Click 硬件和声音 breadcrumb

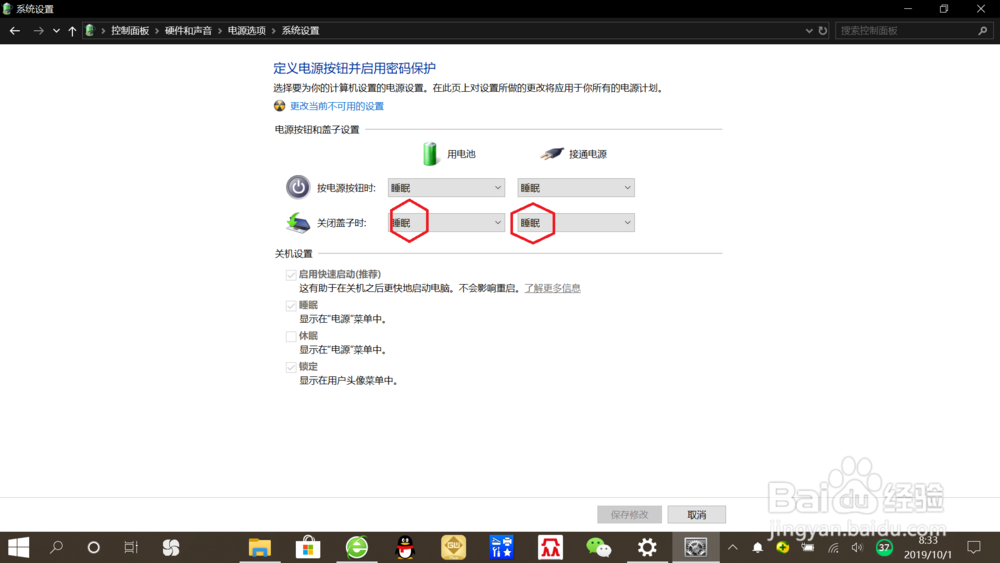coord(188,31)
